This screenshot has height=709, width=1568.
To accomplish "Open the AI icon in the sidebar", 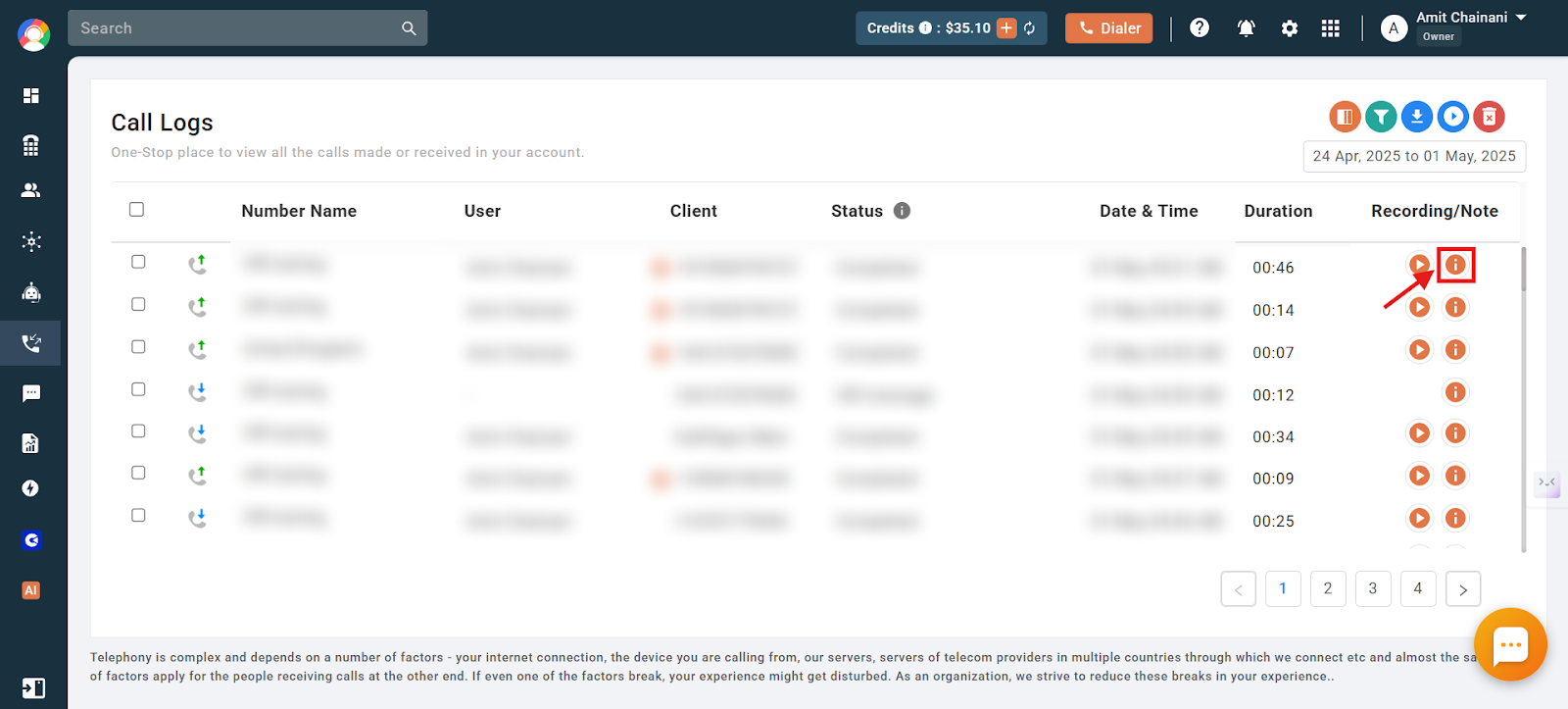I will (x=31, y=590).
